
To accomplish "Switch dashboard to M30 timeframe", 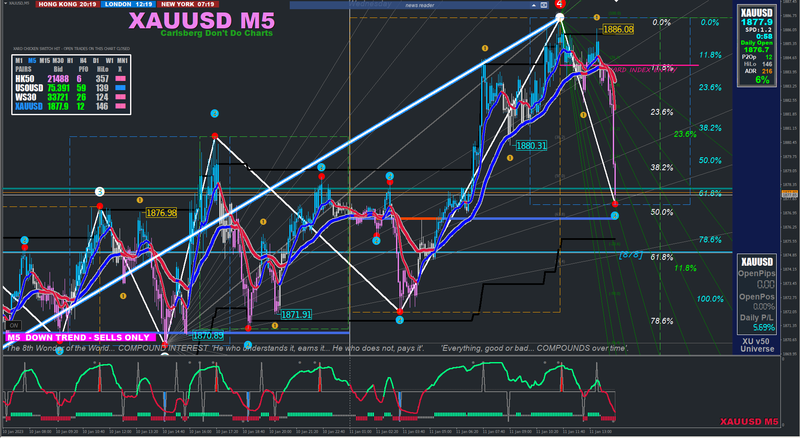I will [x=58, y=60].
